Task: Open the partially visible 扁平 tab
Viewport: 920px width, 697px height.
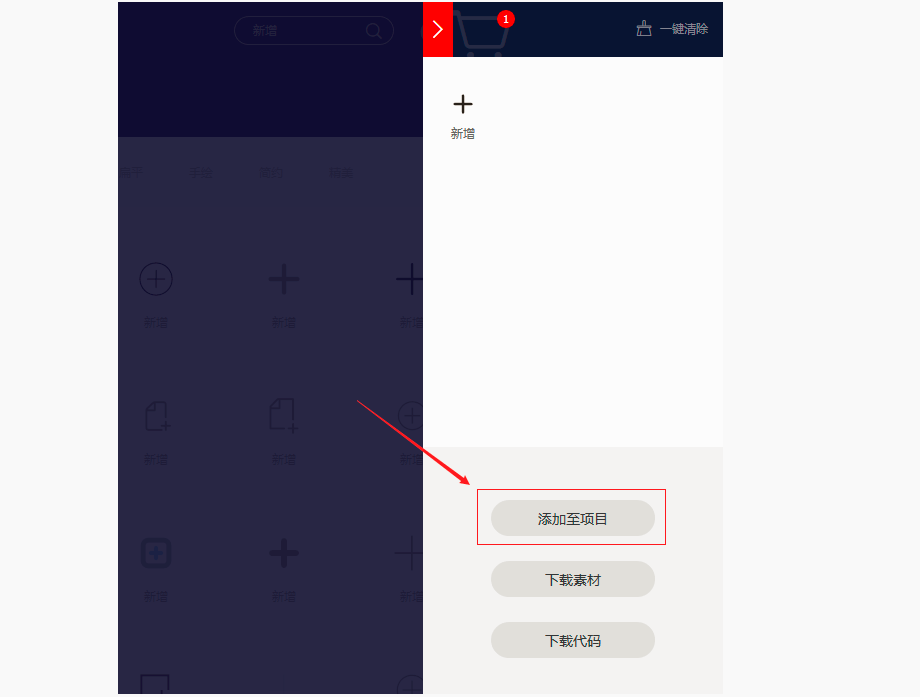Action: pos(131,173)
